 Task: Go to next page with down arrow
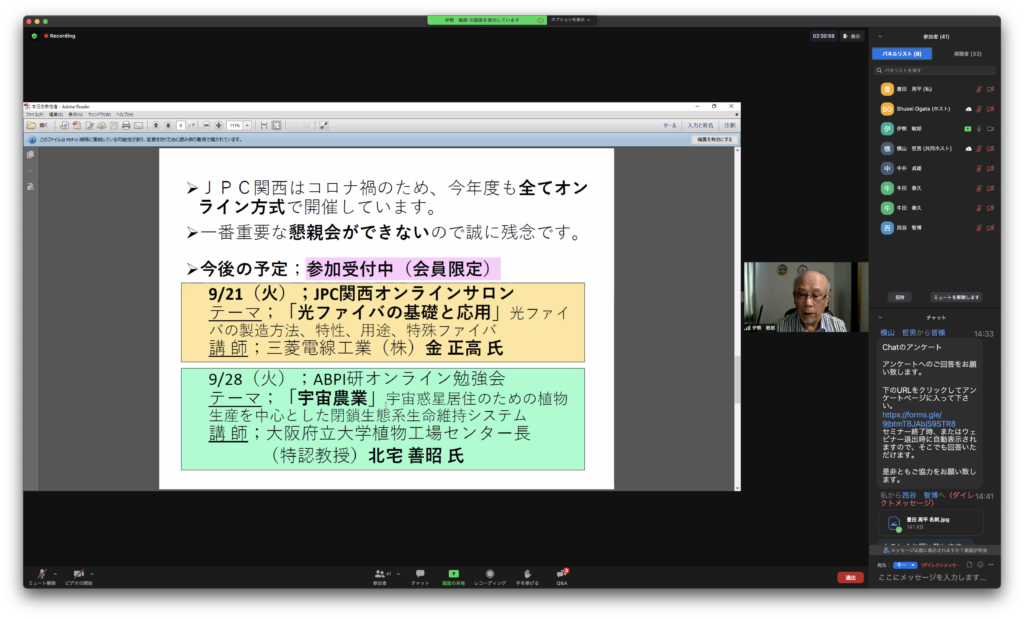(168, 125)
